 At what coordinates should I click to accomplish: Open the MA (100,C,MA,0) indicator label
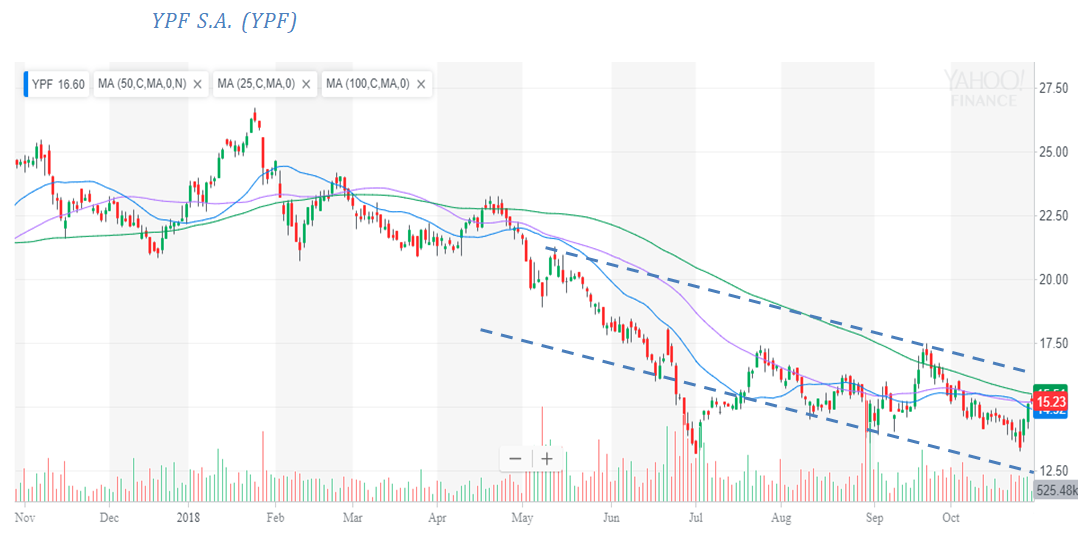(x=368, y=84)
